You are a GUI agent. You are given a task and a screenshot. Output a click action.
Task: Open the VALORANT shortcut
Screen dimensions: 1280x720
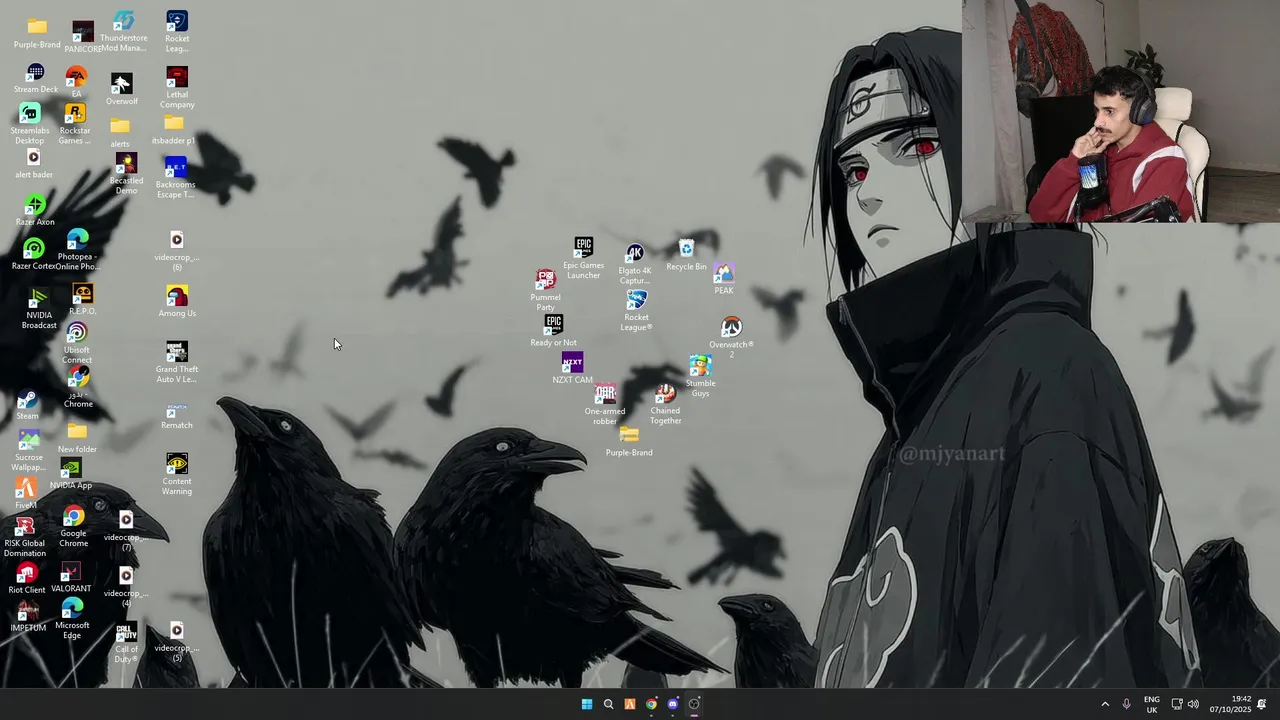70,577
